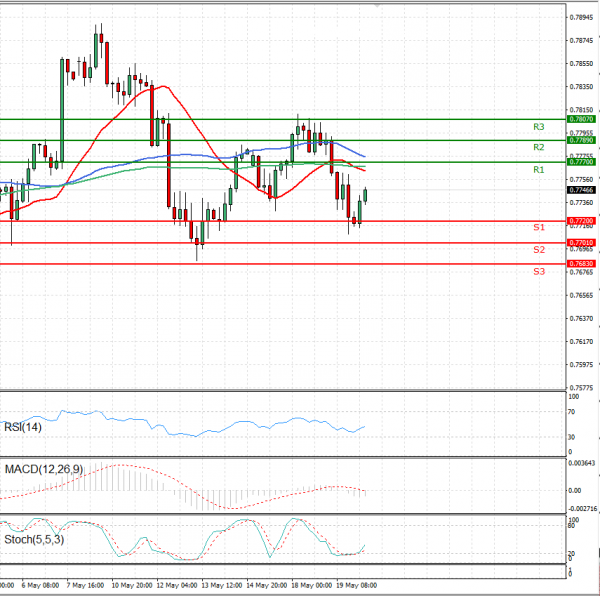The height and width of the screenshot is (596, 600).
Task: Select the 0.77200 red price tag
Action: 581,221
